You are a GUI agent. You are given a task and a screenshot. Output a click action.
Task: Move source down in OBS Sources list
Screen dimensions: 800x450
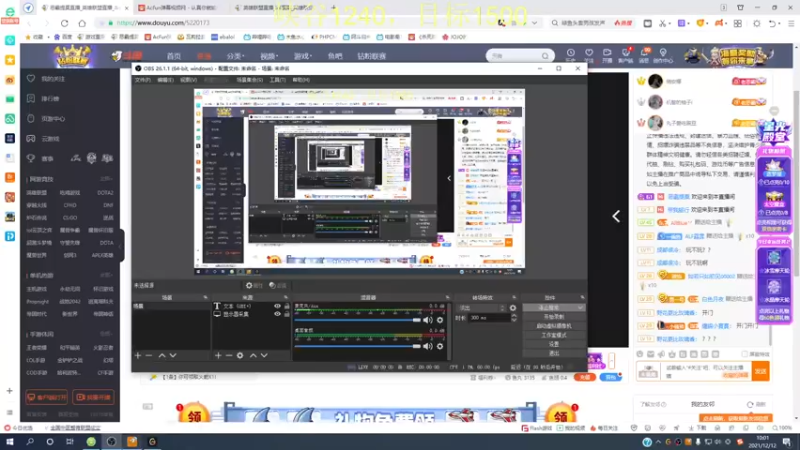[x=264, y=355]
